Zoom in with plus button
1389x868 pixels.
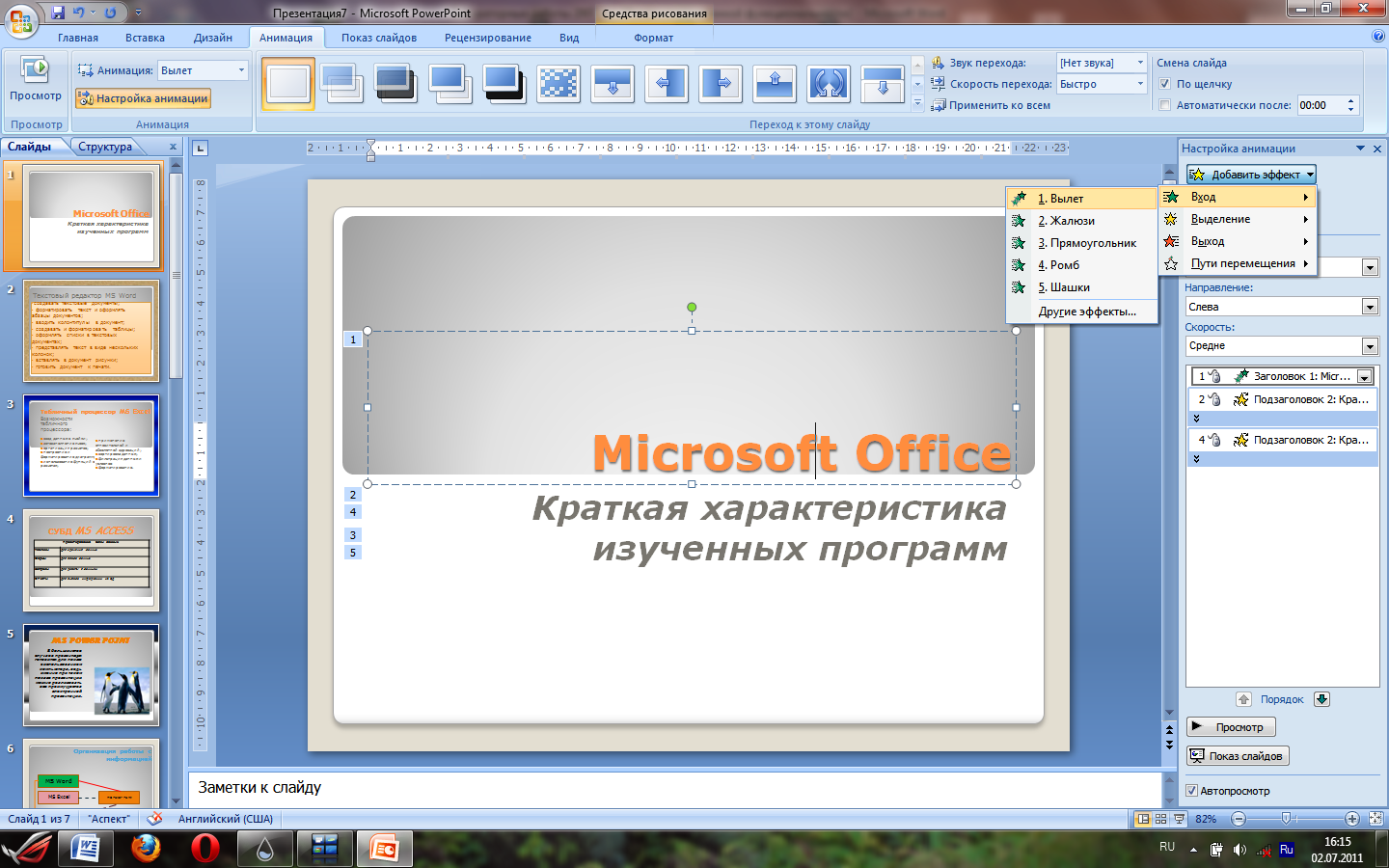(1352, 819)
